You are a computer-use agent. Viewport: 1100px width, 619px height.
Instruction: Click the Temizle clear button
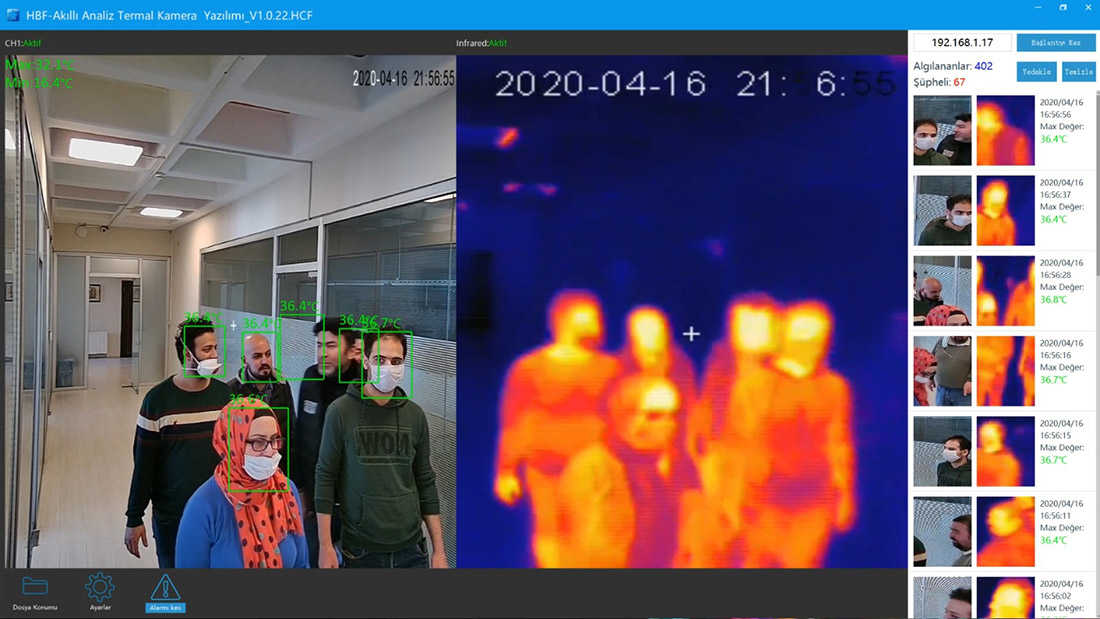click(x=1078, y=72)
